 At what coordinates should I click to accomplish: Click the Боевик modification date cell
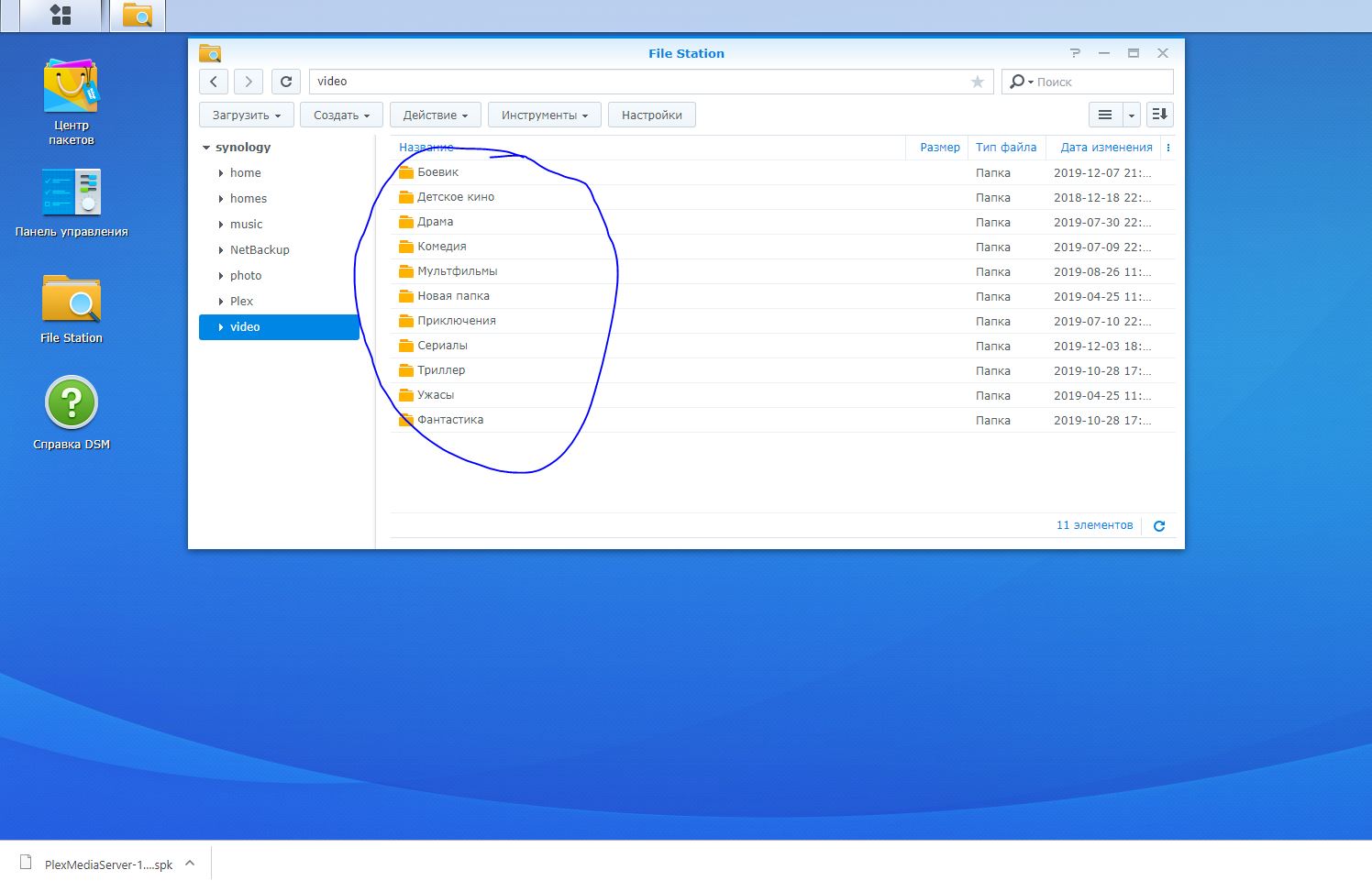(x=1102, y=172)
